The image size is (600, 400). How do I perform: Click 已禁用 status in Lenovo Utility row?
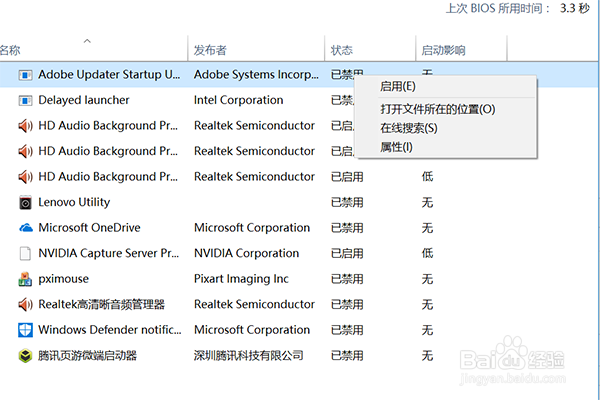click(347, 202)
